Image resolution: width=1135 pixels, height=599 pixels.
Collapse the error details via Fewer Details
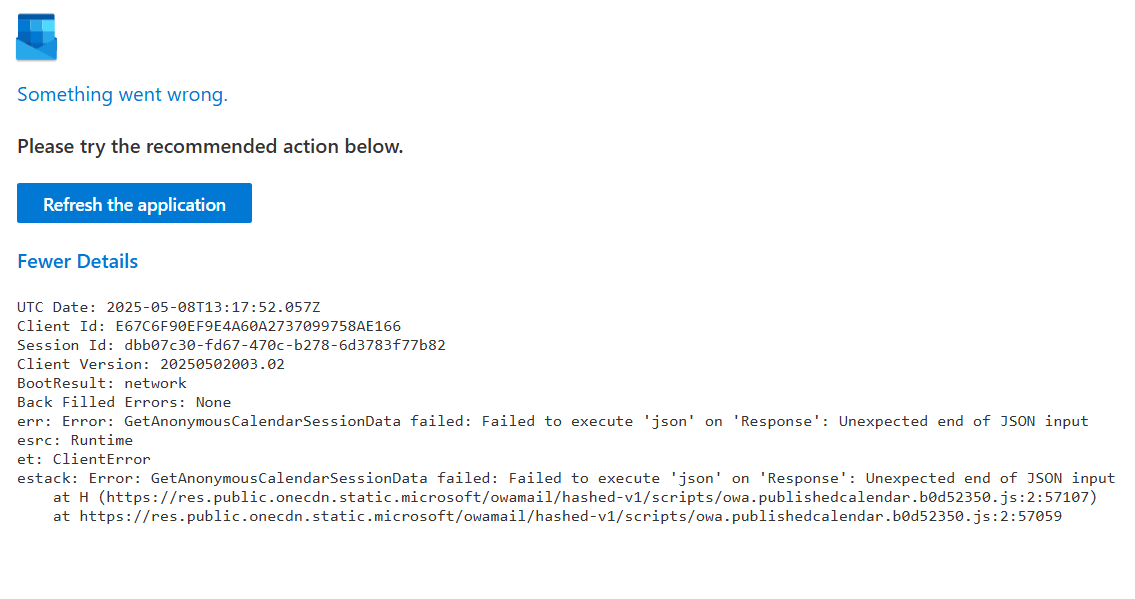point(77,261)
